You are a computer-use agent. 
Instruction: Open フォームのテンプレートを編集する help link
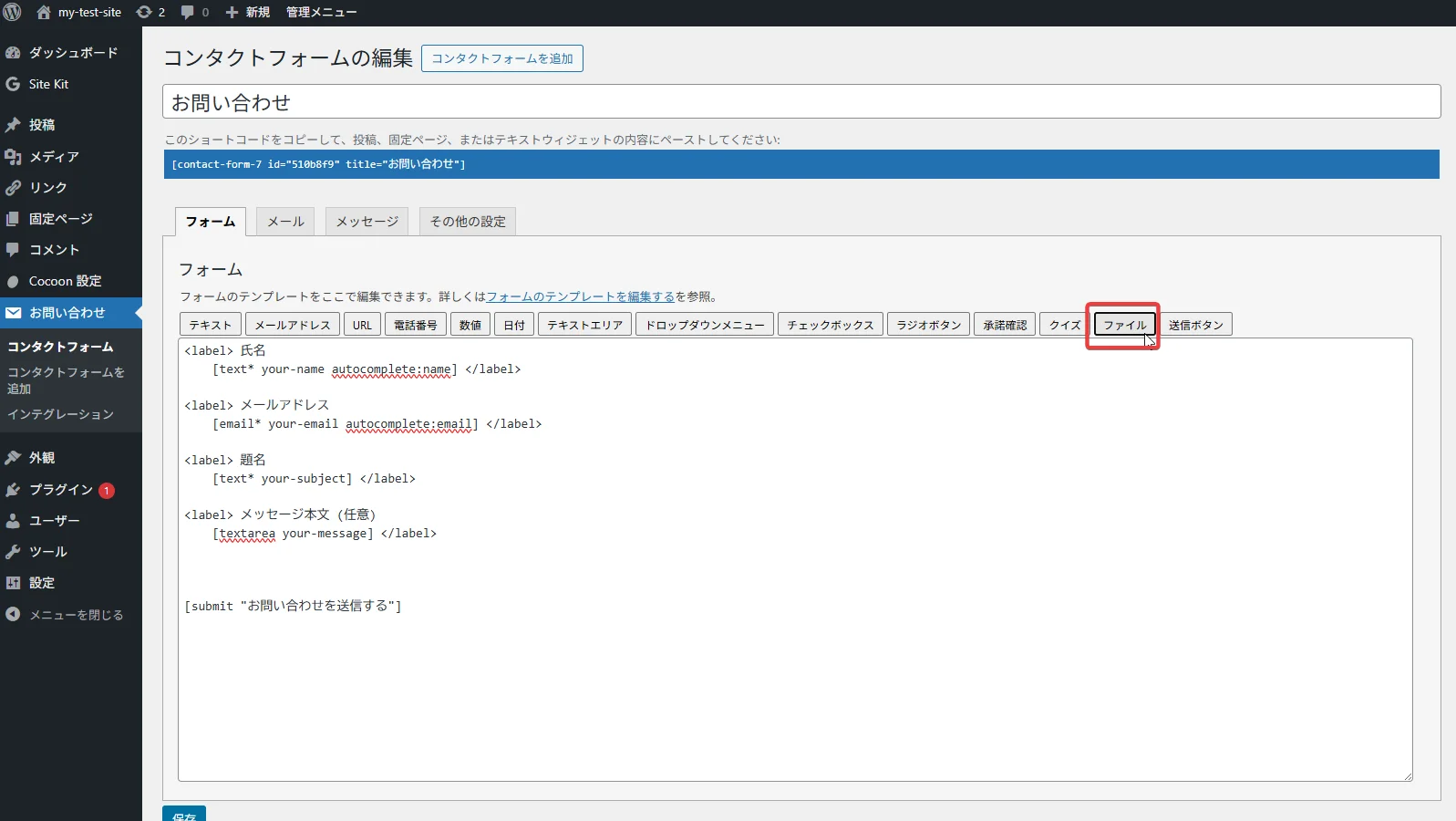click(x=580, y=296)
